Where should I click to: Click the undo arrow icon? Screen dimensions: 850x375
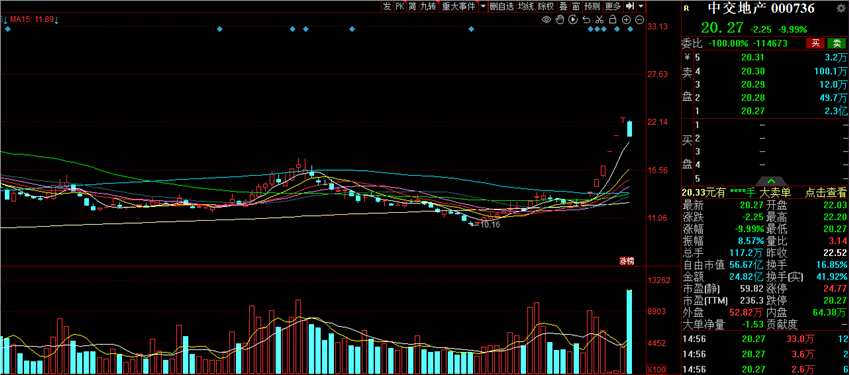click(587, 20)
